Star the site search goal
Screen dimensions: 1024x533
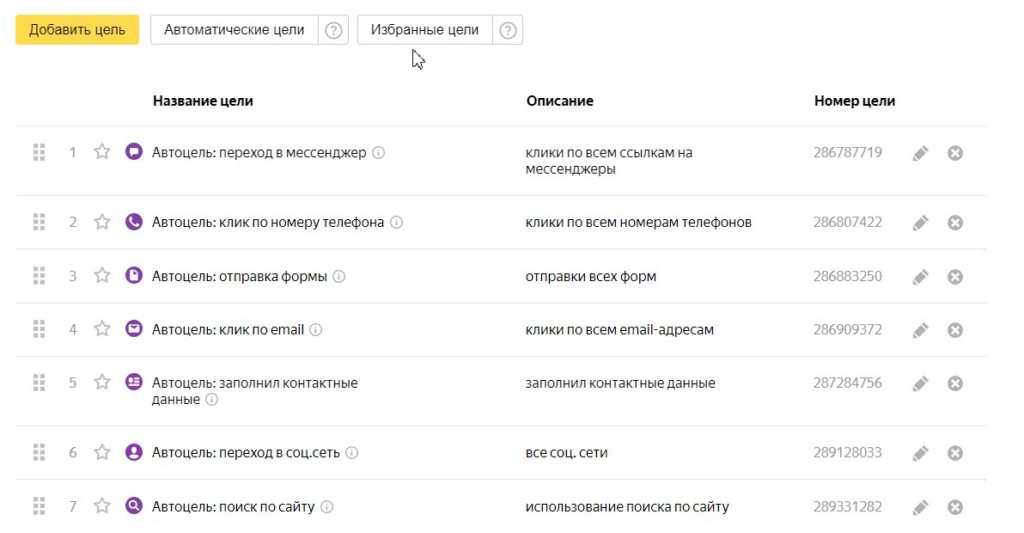pos(102,506)
